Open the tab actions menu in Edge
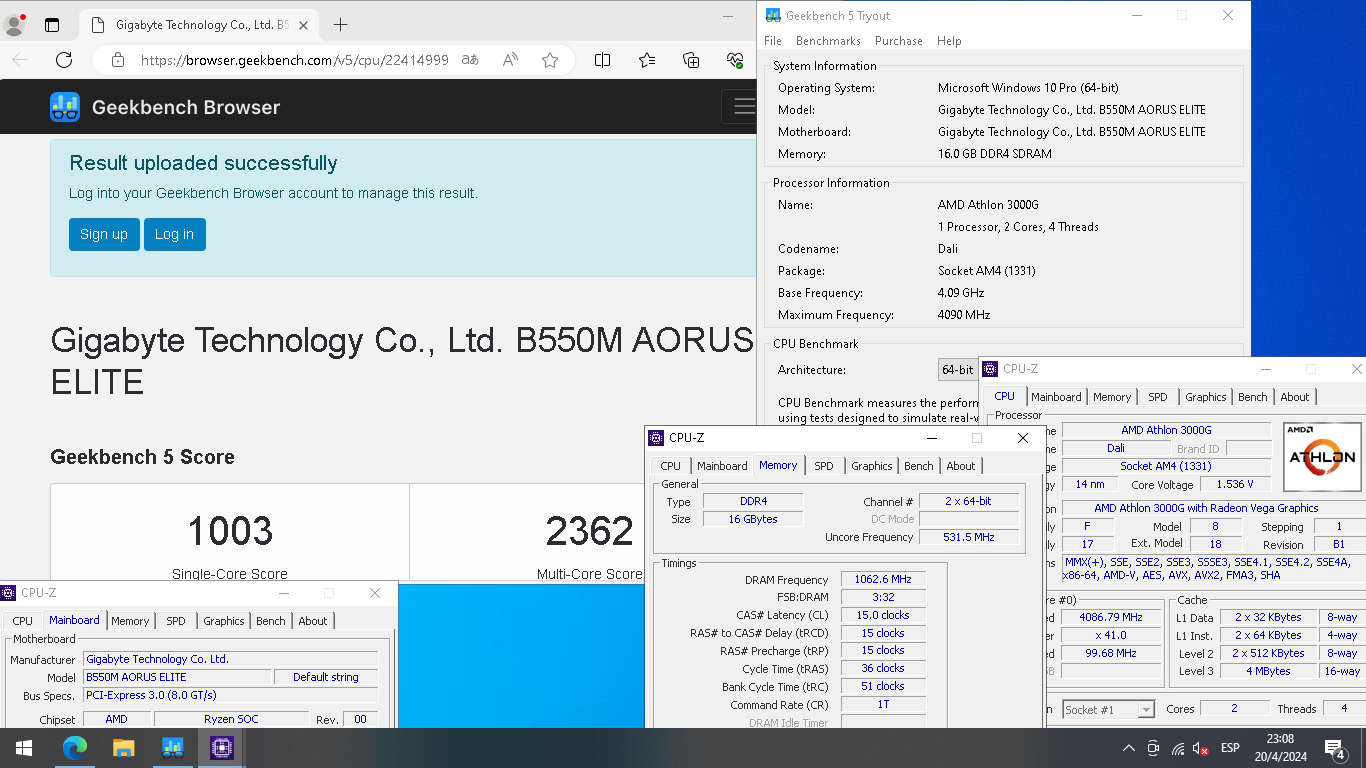This screenshot has height=768, width=1366. coord(52,25)
